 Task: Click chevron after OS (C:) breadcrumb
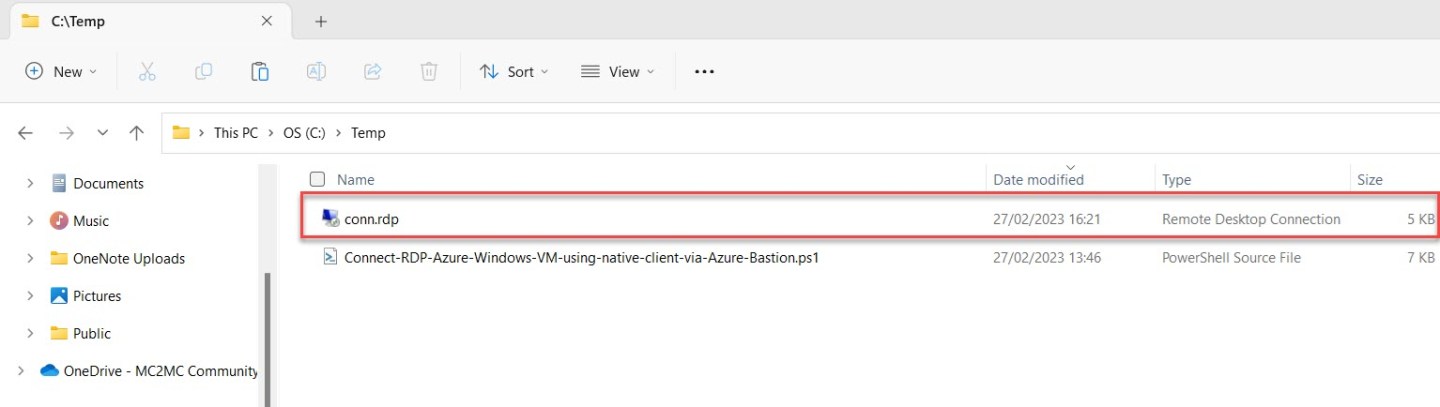(x=338, y=133)
